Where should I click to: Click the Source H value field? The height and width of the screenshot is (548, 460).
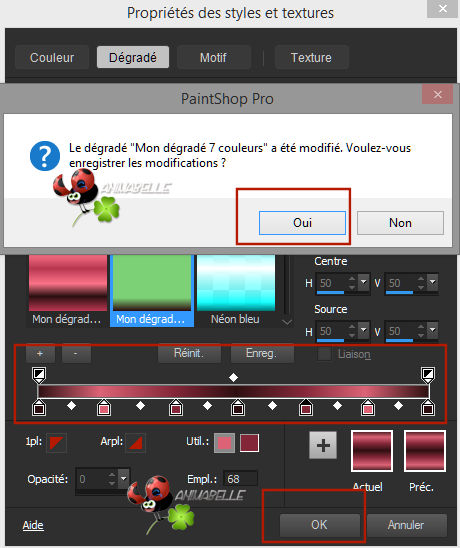click(x=332, y=331)
